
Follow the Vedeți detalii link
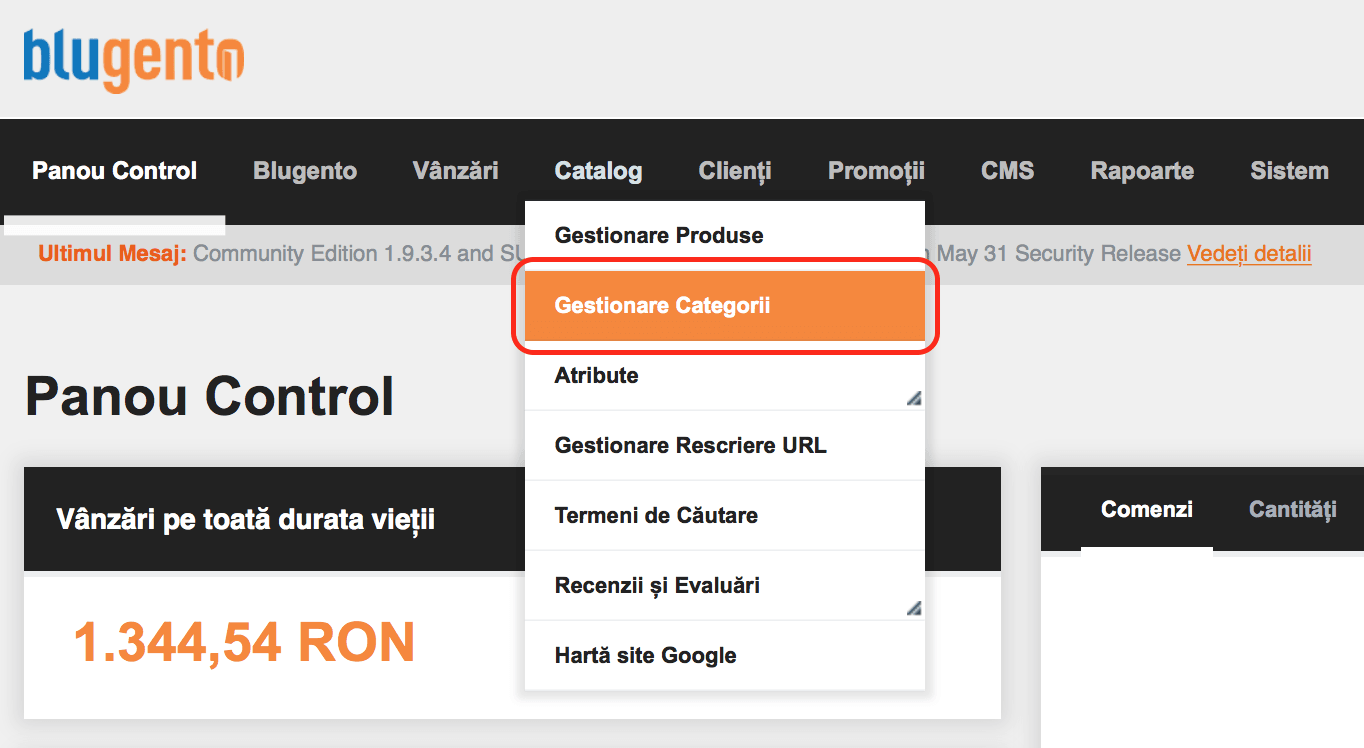pos(1249,254)
